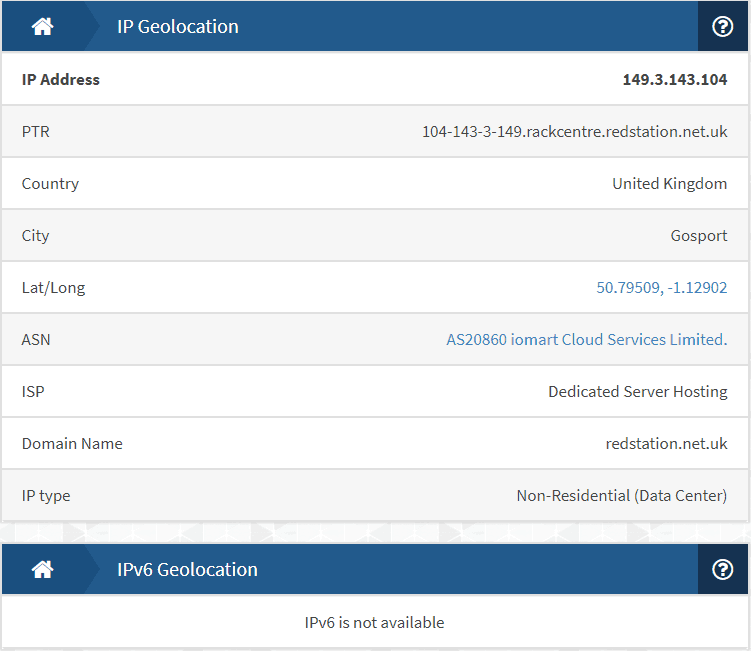Click the IP Address row label
751x651 pixels.
(61, 80)
